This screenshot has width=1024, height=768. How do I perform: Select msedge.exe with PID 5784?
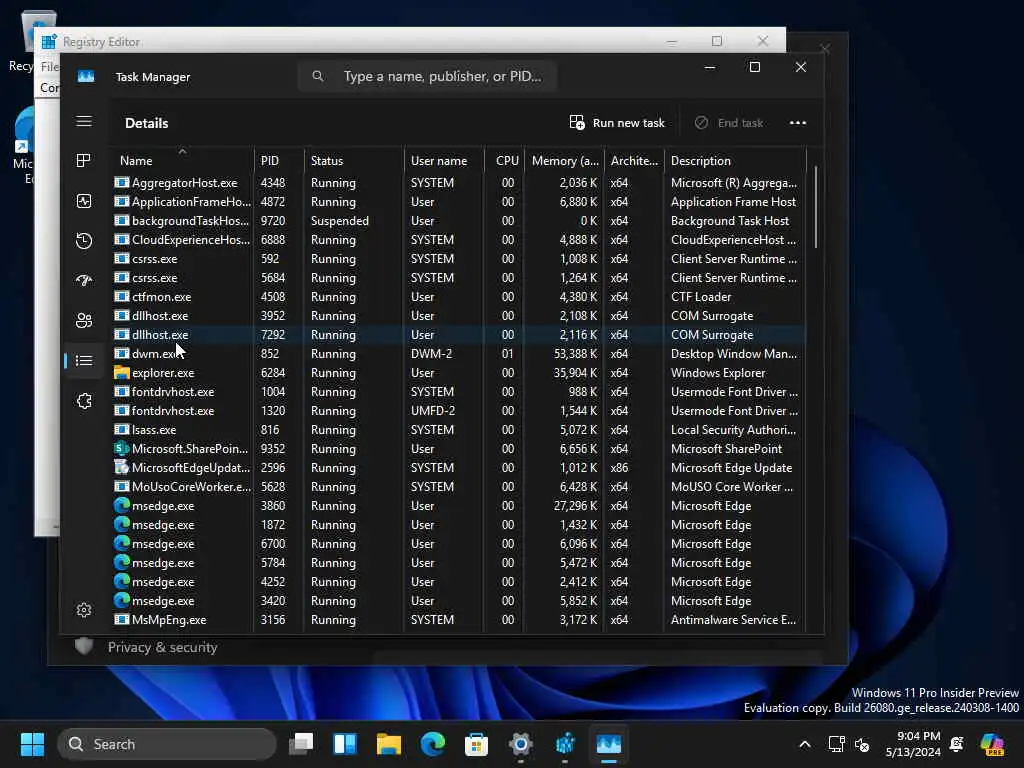458,562
